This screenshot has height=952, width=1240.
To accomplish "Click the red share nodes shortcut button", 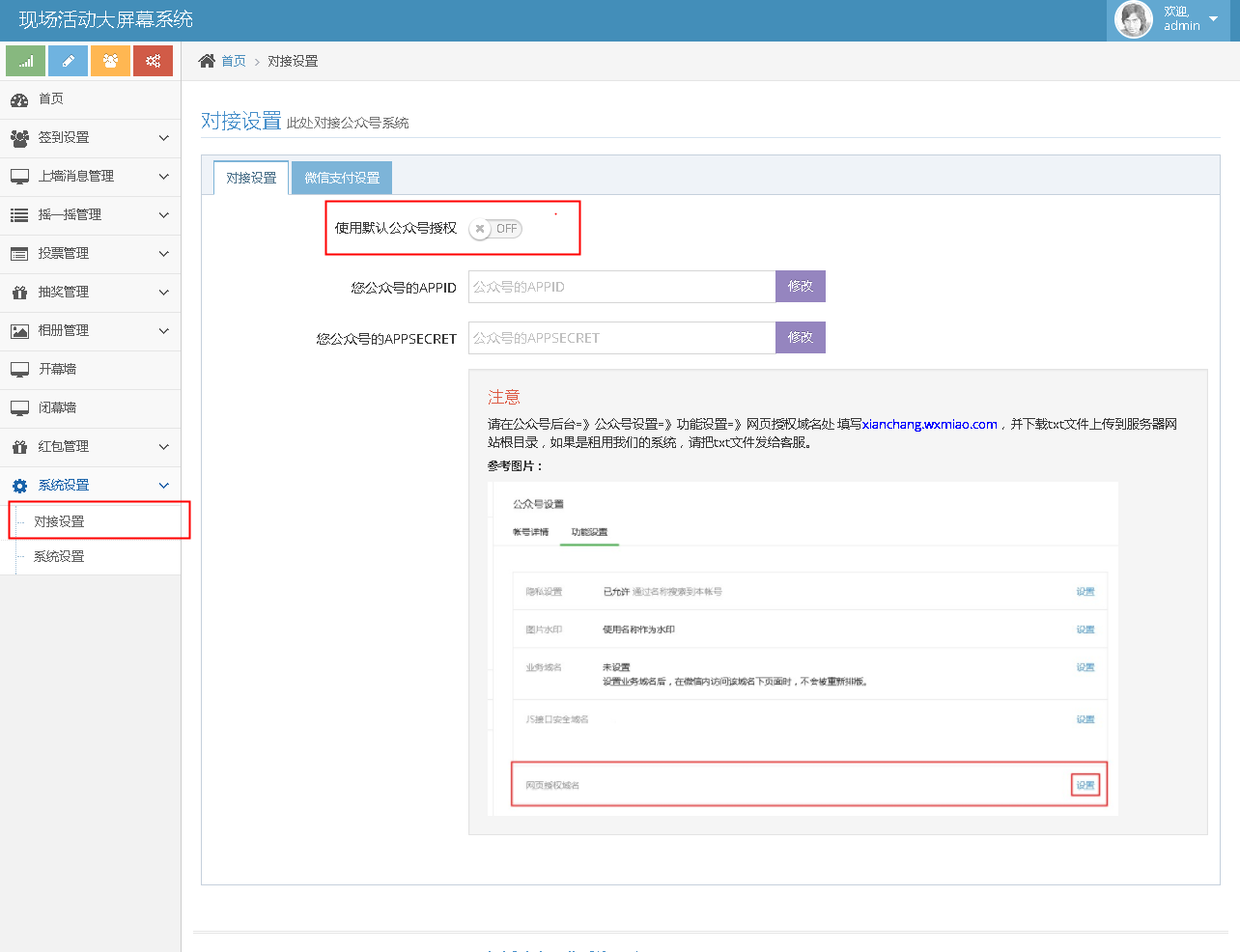I will (x=153, y=61).
